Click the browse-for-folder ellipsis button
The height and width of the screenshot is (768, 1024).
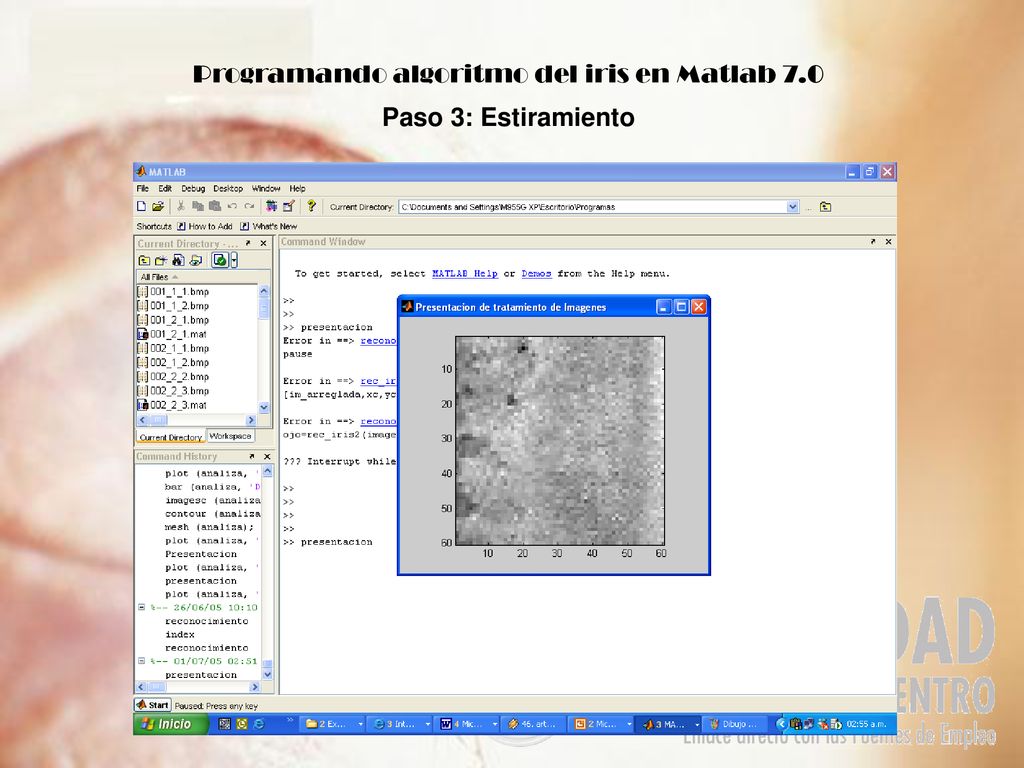coord(808,208)
